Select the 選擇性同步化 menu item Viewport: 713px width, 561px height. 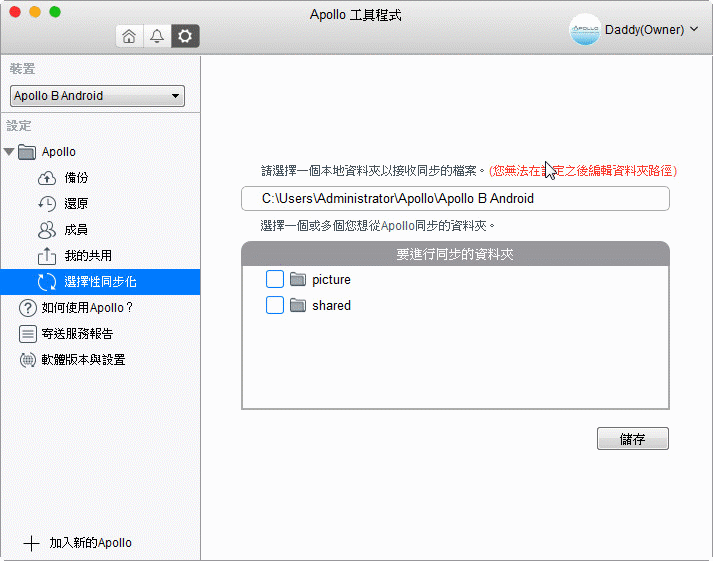click(x=100, y=282)
